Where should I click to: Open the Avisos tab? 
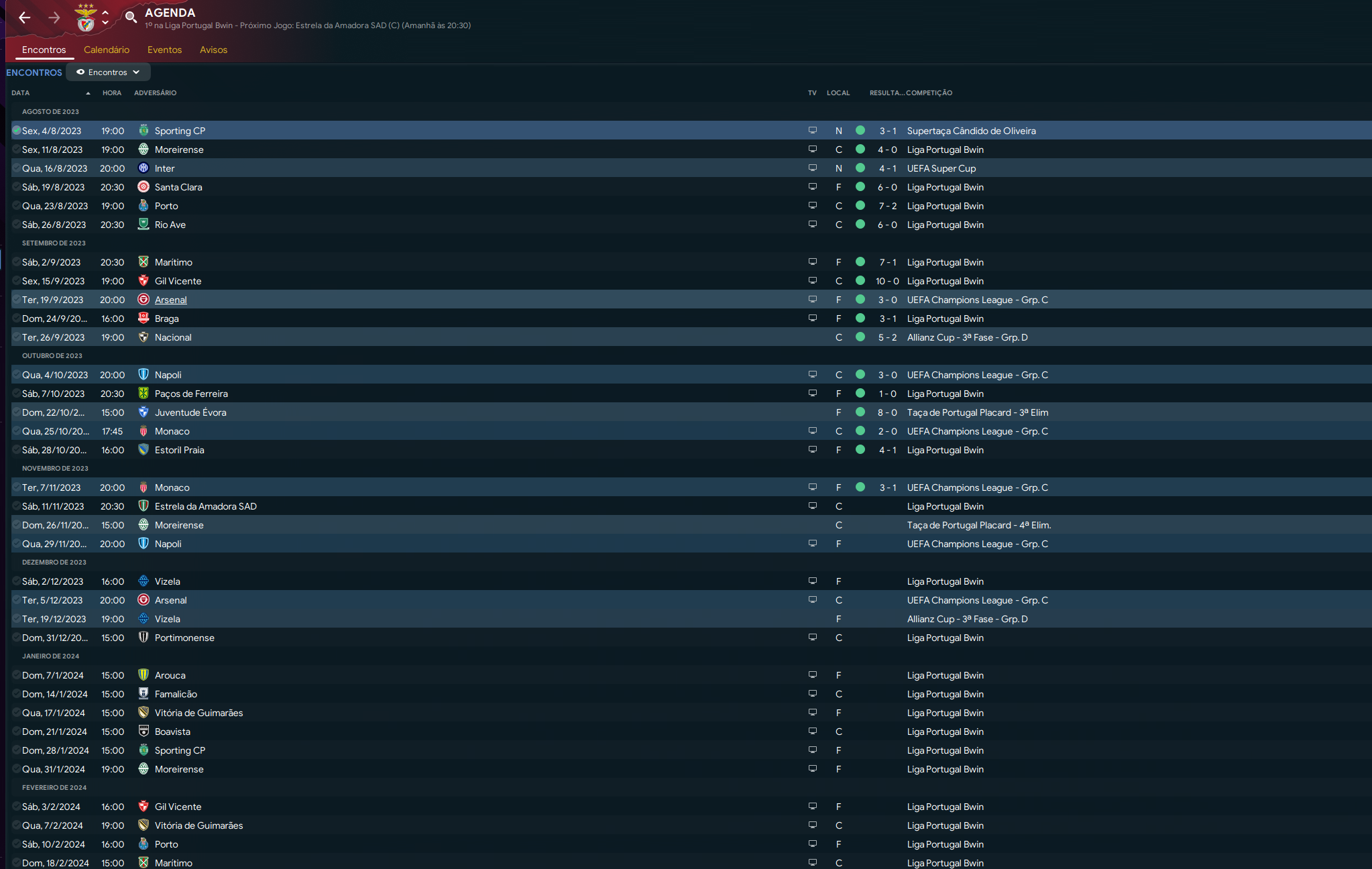pyautogui.click(x=213, y=50)
